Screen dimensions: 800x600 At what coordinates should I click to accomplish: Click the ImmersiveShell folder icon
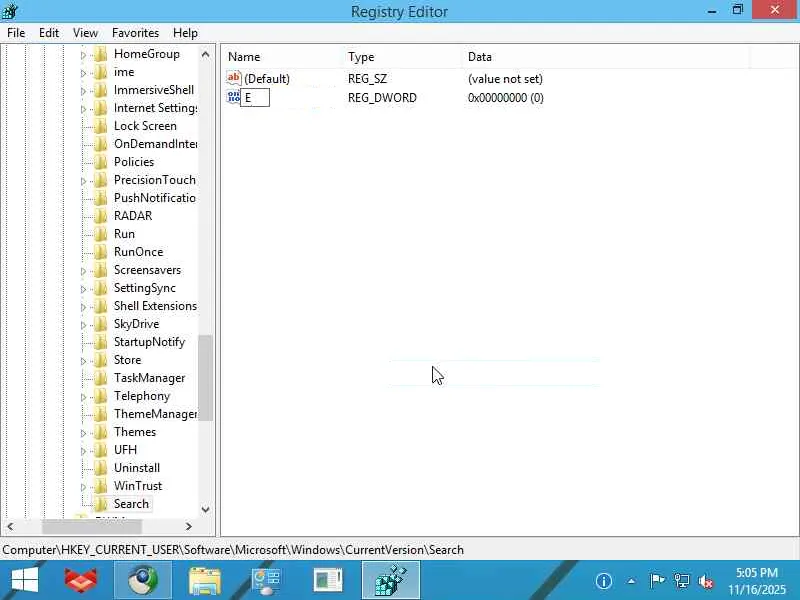(101, 90)
